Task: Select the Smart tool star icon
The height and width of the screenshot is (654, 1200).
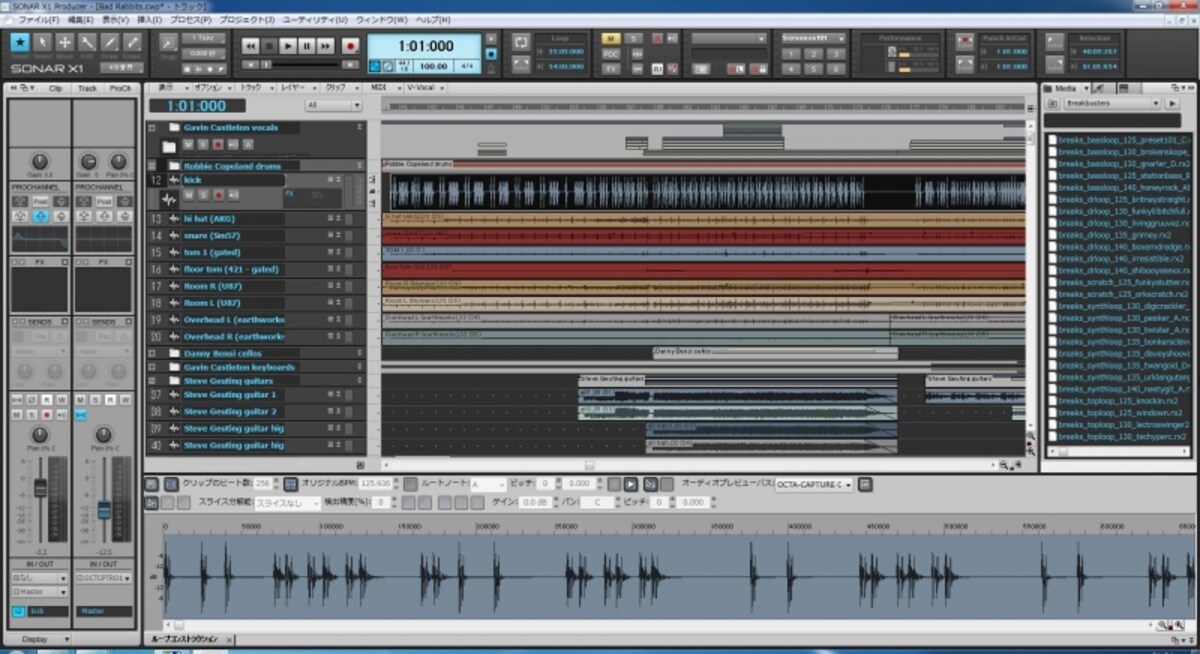Action: coord(19,42)
